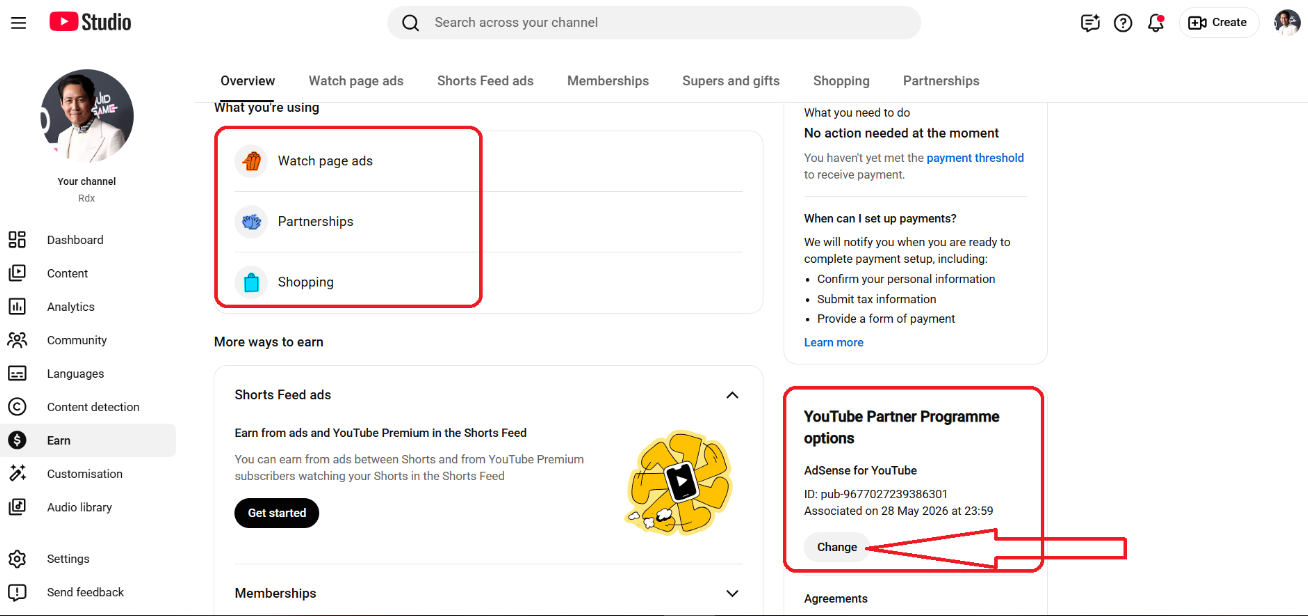The image size is (1308, 616).
Task: Open the Watch page ads row
Action: point(488,161)
